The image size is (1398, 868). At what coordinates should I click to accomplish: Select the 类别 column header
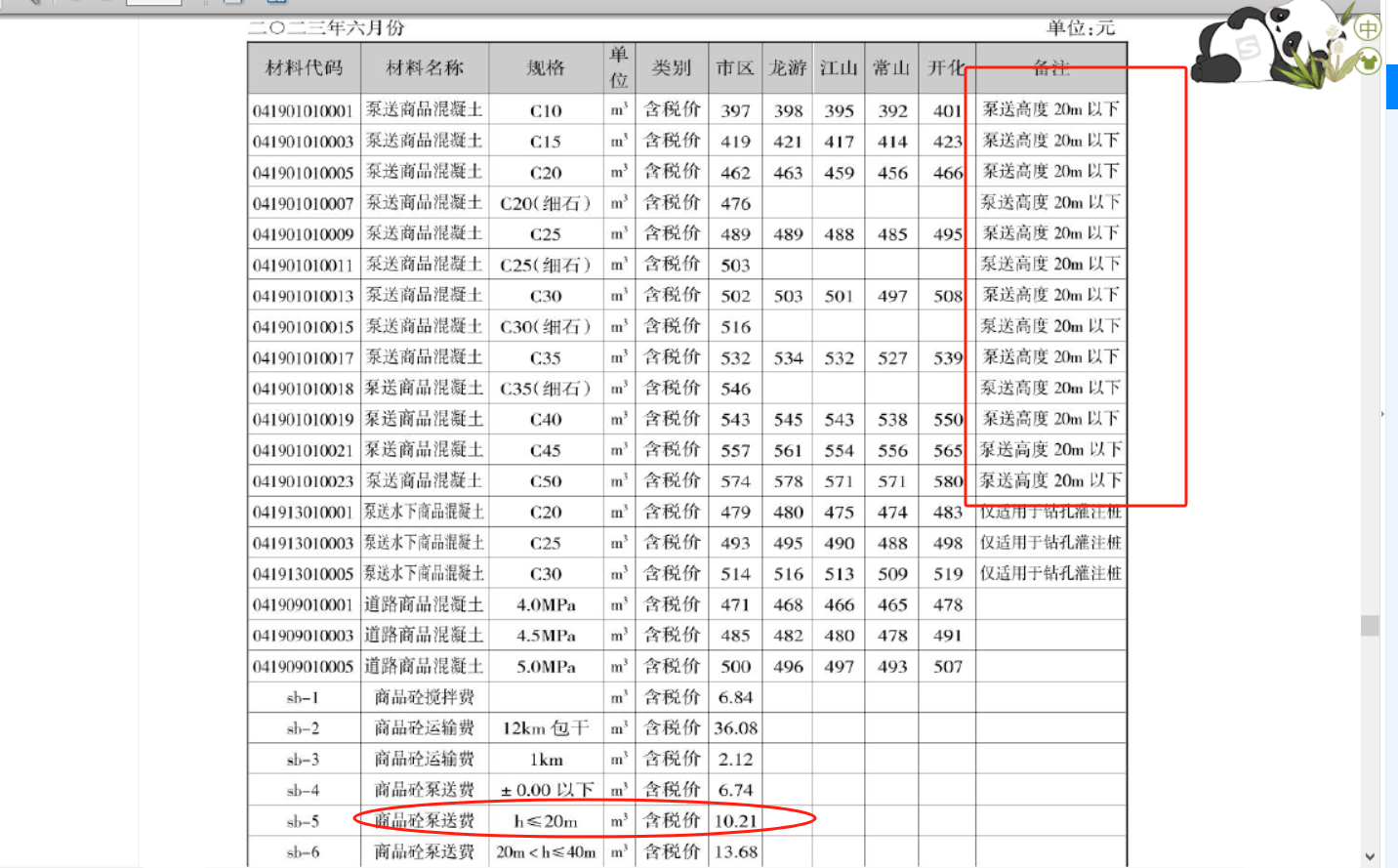[672, 67]
